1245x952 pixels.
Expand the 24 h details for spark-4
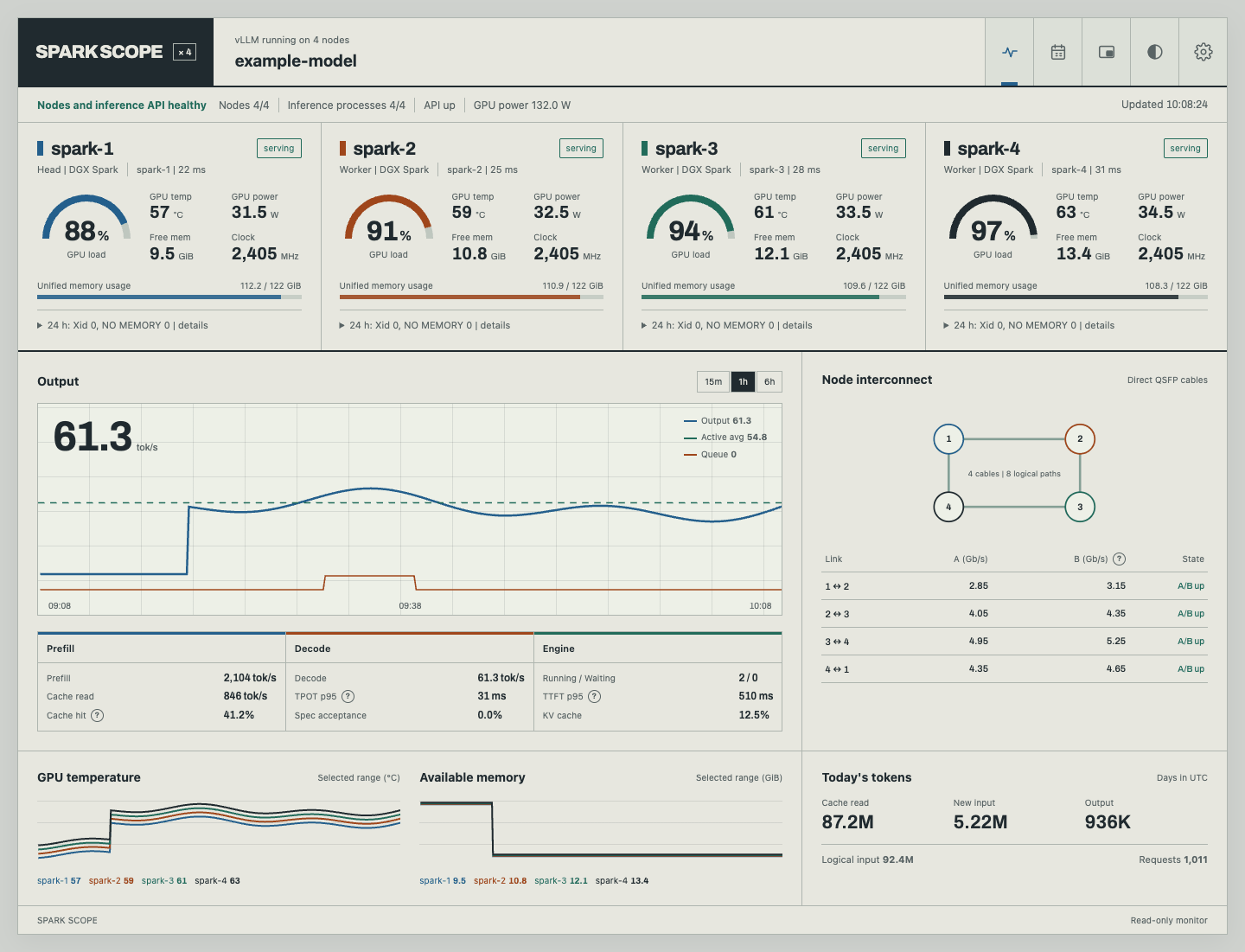[x=1029, y=325]
